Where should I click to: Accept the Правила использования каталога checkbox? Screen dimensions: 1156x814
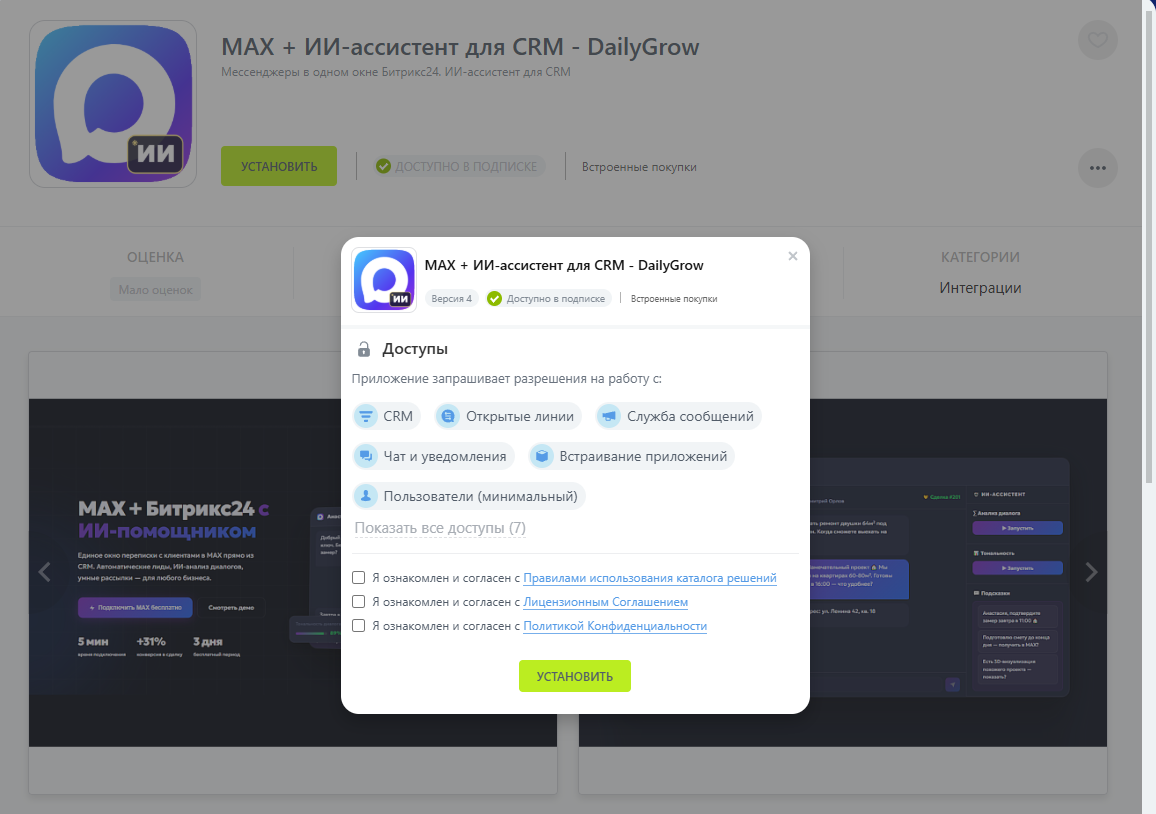tap(359, 578)
